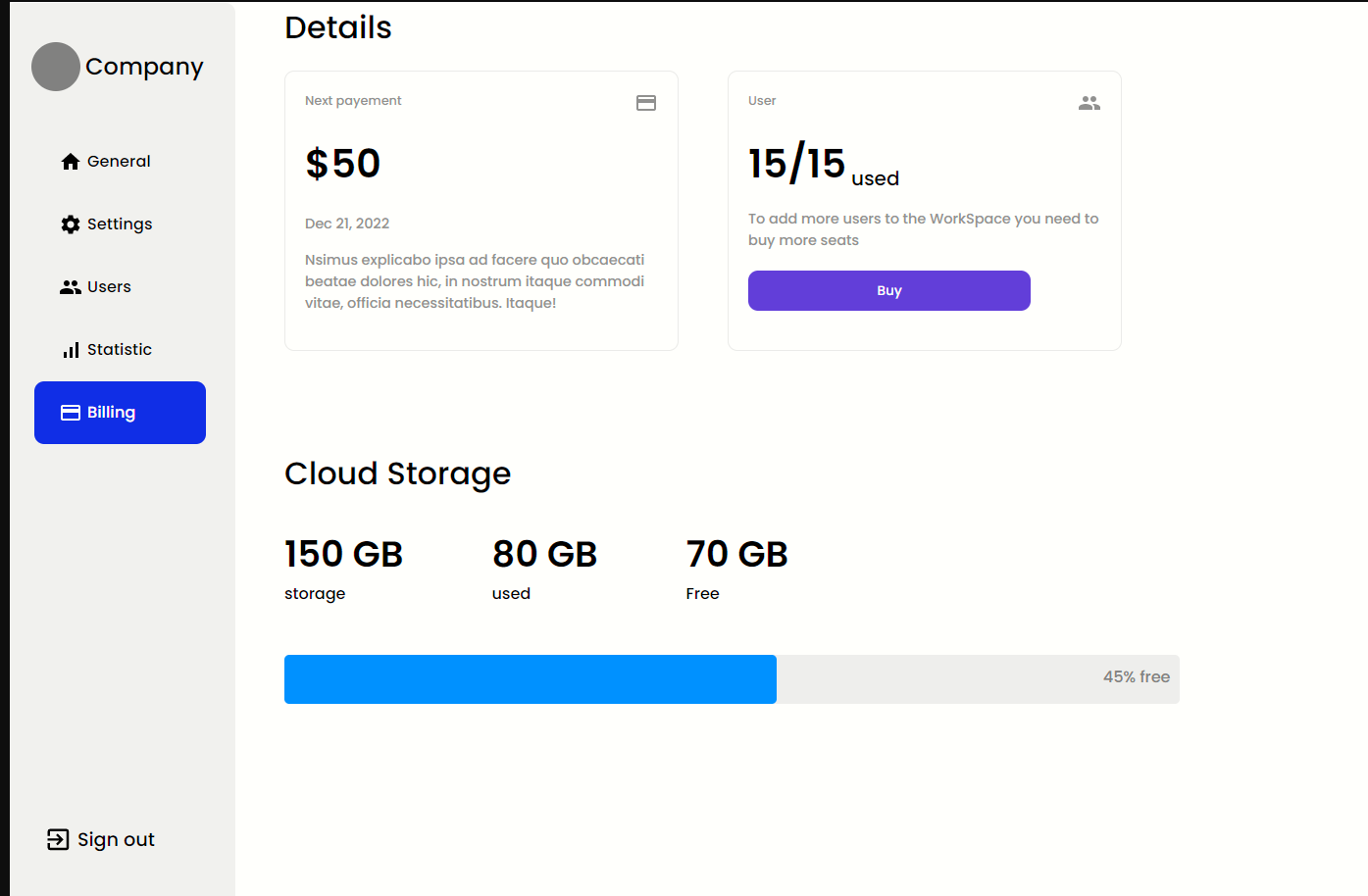Viewport: 1368px width, 896px height.
Task: Click the home icon beside General
Action: coord(71,162)
